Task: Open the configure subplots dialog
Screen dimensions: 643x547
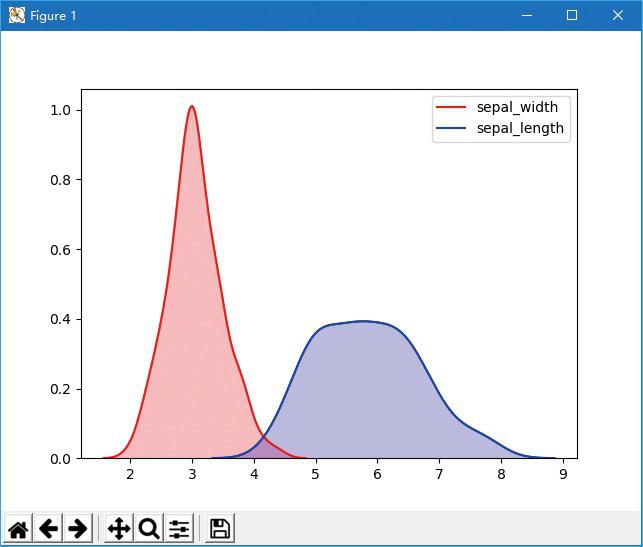Action: [x=179, y=529]
